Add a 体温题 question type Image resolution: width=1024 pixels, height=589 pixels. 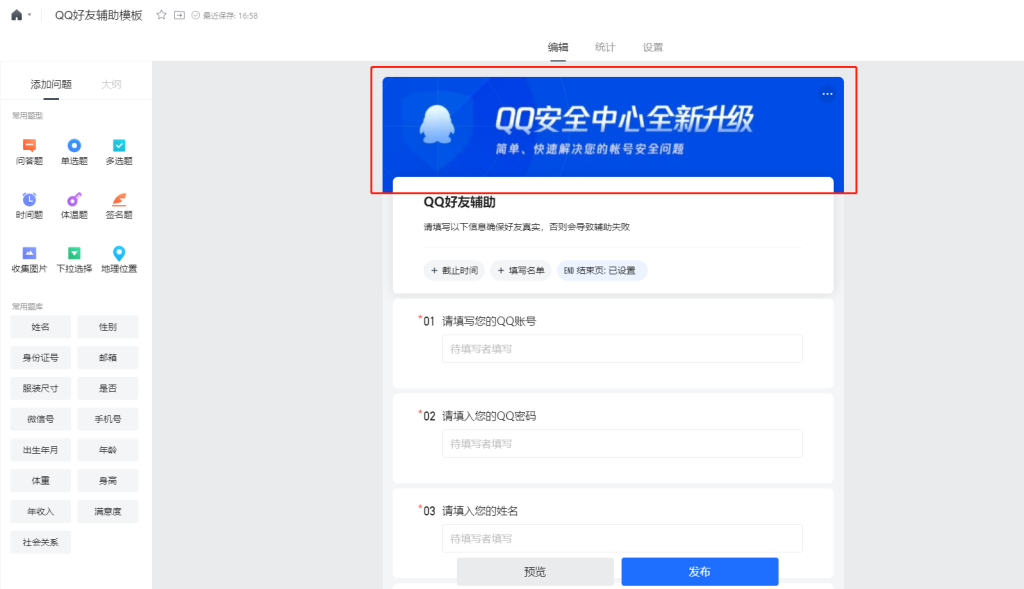[x=74, y=206]
